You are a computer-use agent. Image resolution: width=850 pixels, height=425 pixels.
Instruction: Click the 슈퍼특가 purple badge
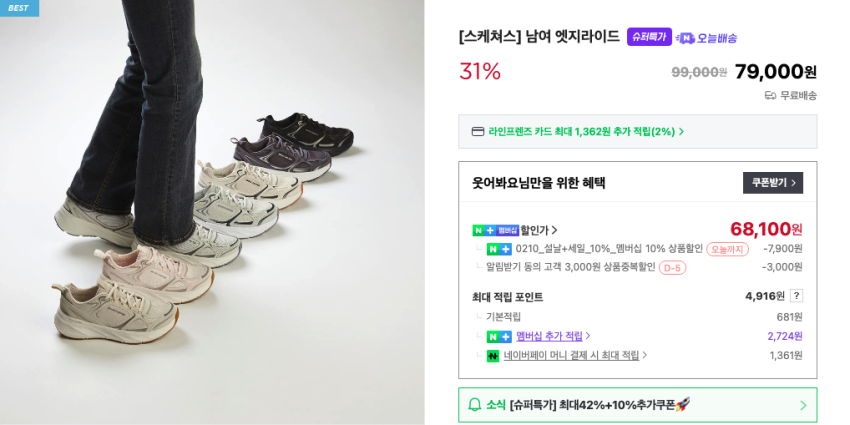point(649,37)
